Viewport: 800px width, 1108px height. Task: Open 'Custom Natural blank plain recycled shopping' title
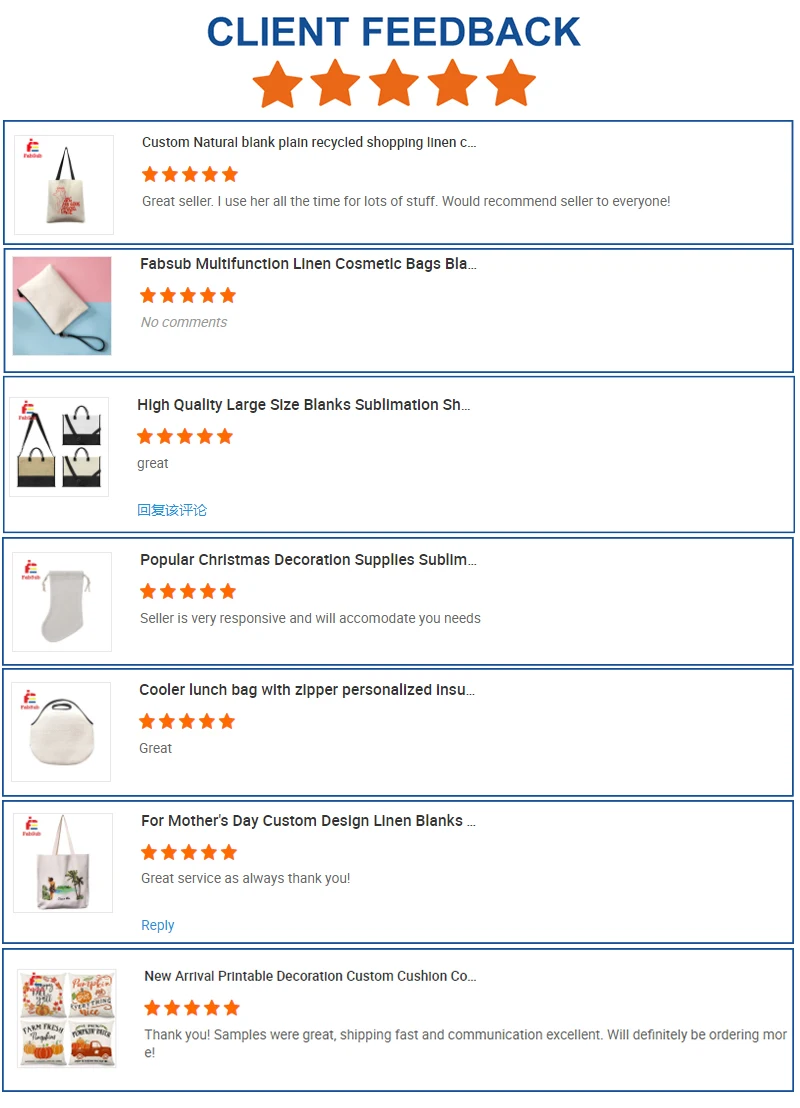click(x=309, y=142)
